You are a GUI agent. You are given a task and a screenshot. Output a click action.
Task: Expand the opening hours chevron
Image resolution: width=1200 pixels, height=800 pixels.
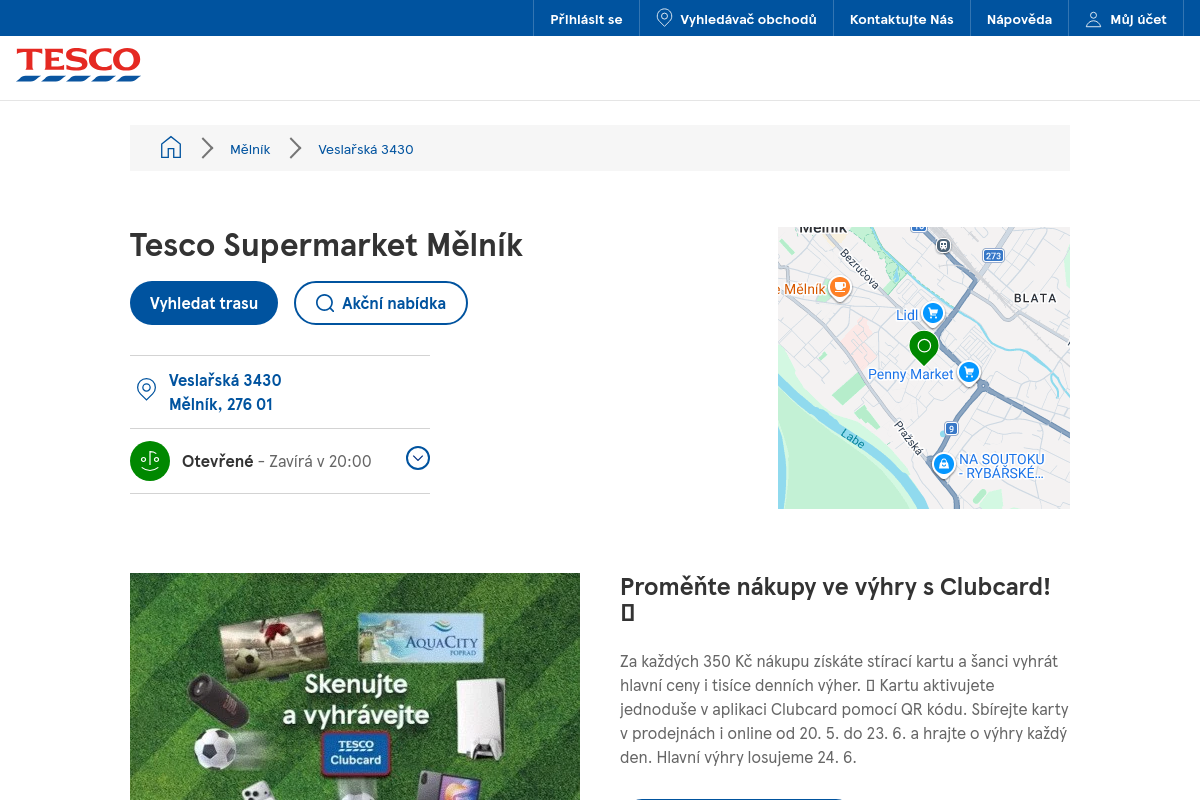pyautogui.click(x=418, y=458)
